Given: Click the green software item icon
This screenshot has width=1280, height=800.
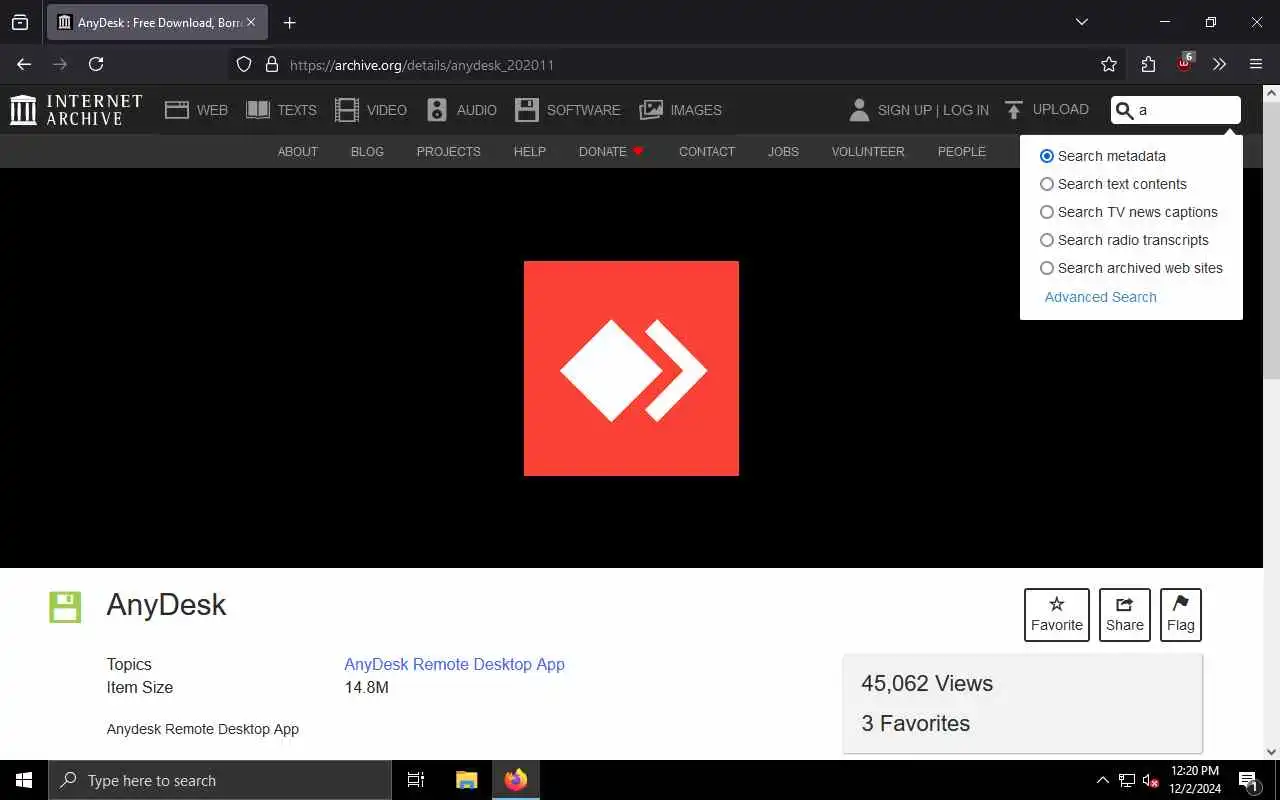Looking at the screenshot, I should (65, 606).
